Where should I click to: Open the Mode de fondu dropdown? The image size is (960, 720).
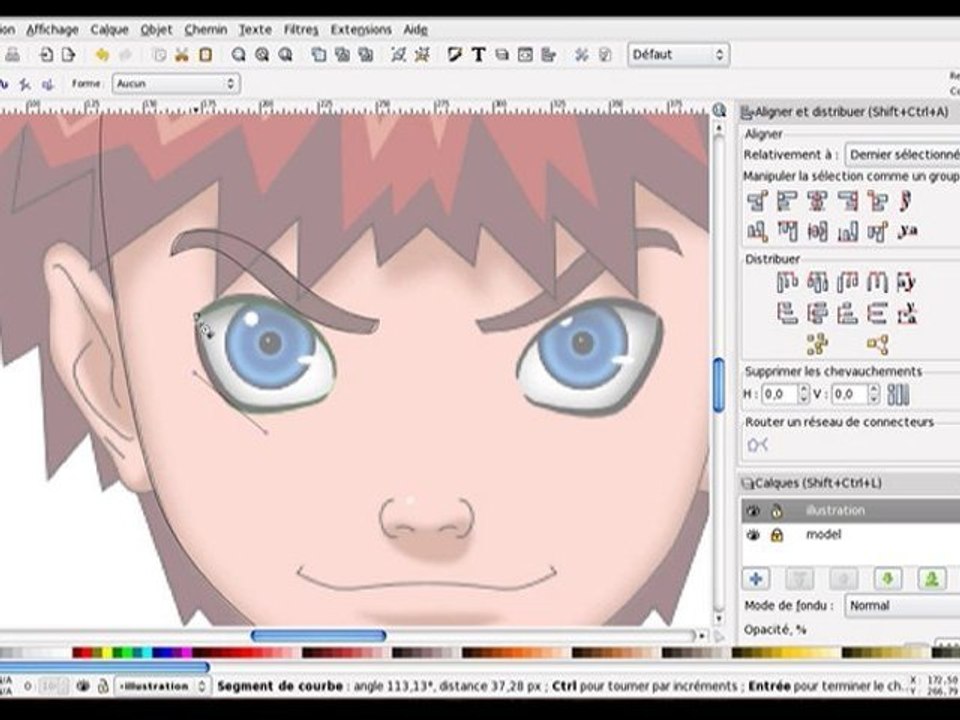pyautogui.click(x=902, y=606)
